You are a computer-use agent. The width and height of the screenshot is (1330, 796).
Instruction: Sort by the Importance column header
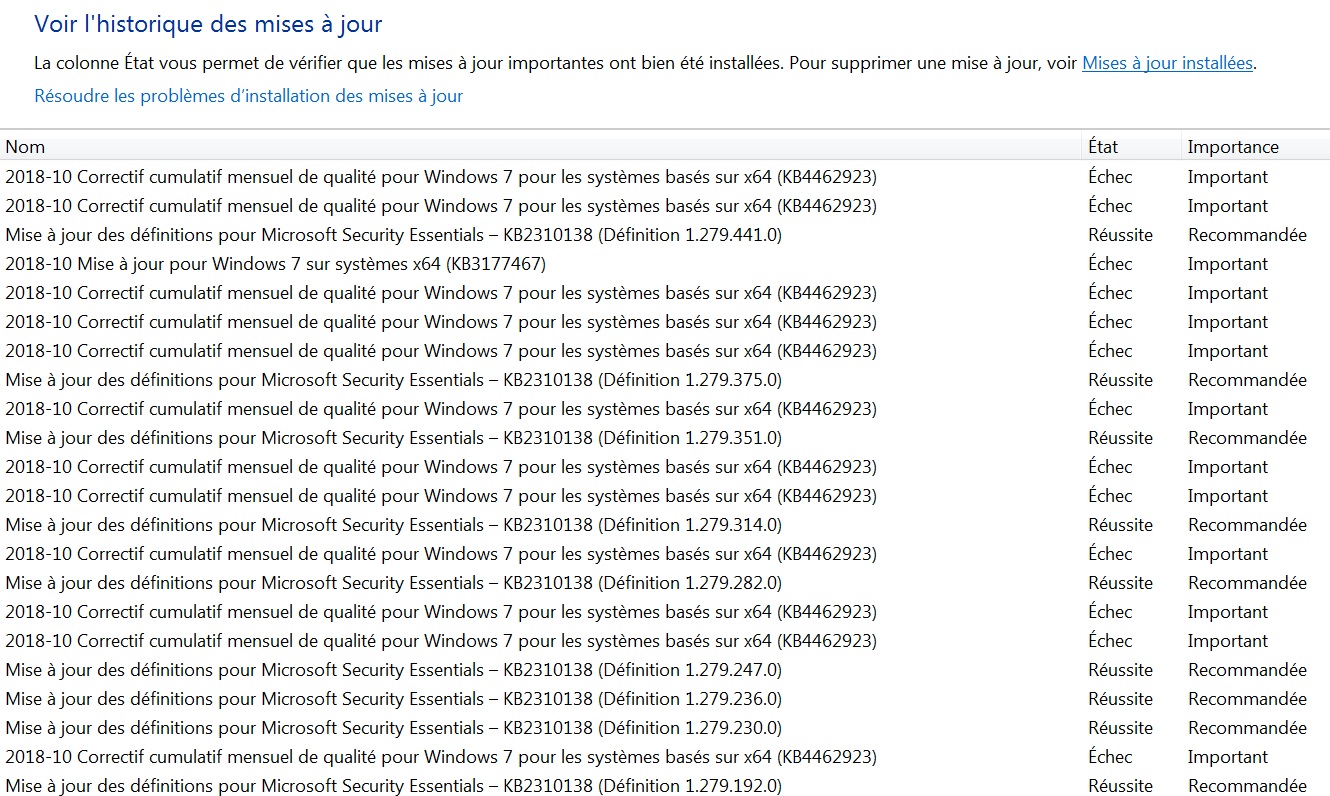pos(1256,147)
